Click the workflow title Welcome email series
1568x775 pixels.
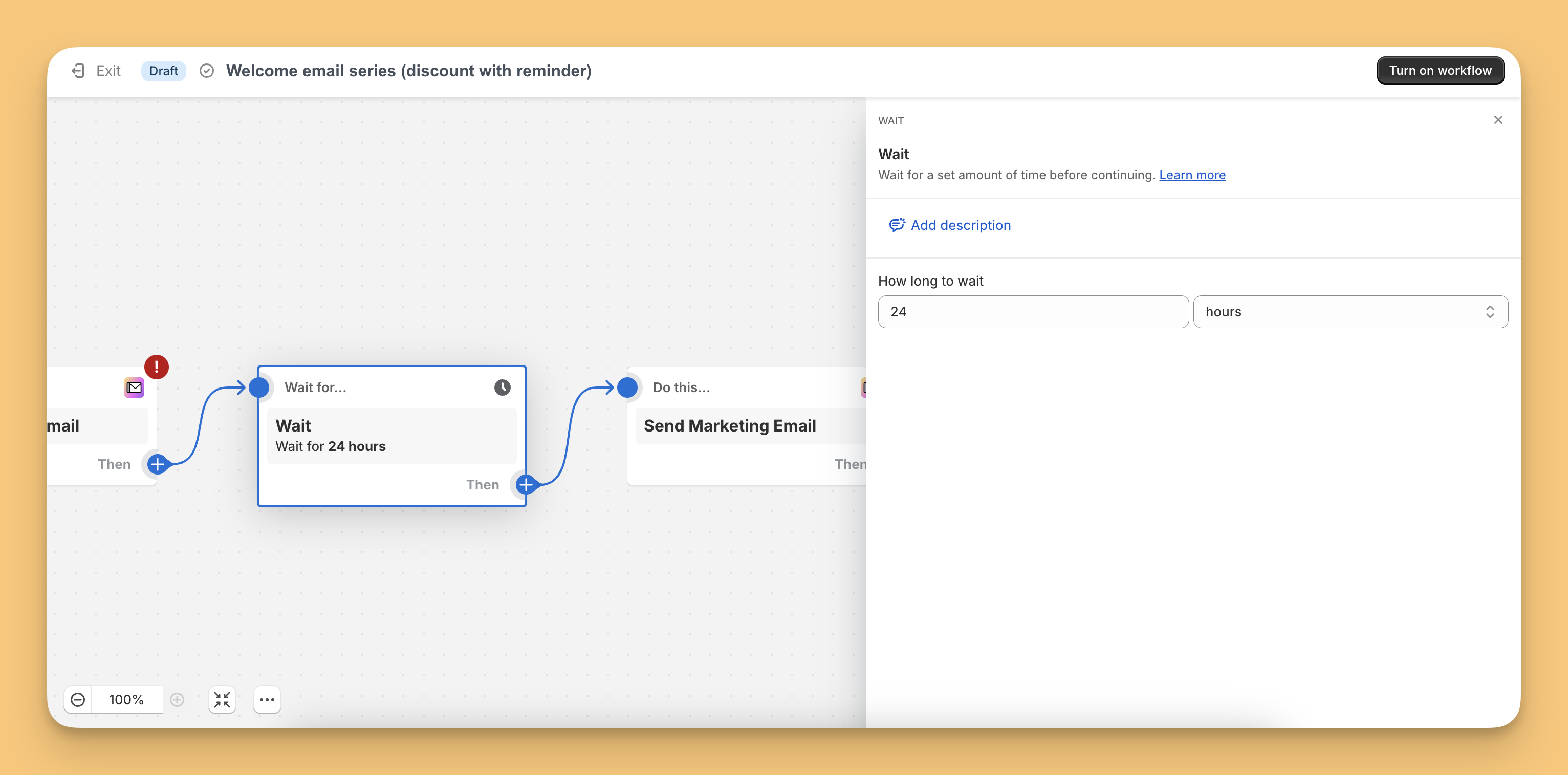coord(408,71)
